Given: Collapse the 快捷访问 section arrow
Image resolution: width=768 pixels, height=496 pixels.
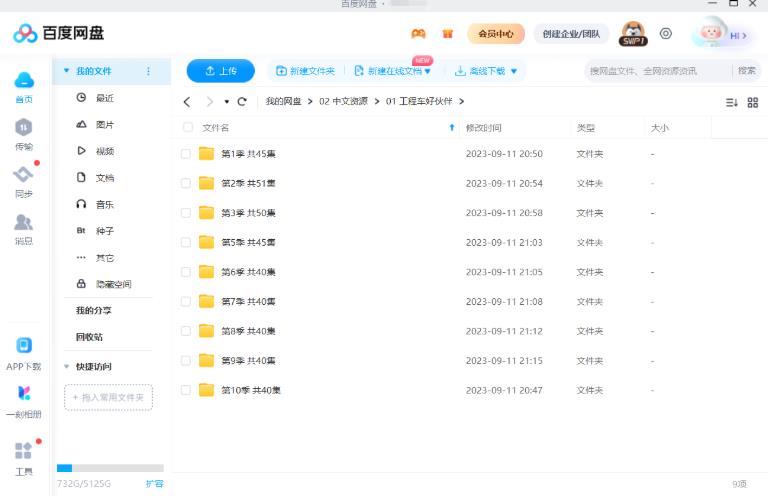Looking at the screenshot, I should [x=66, y=366].
